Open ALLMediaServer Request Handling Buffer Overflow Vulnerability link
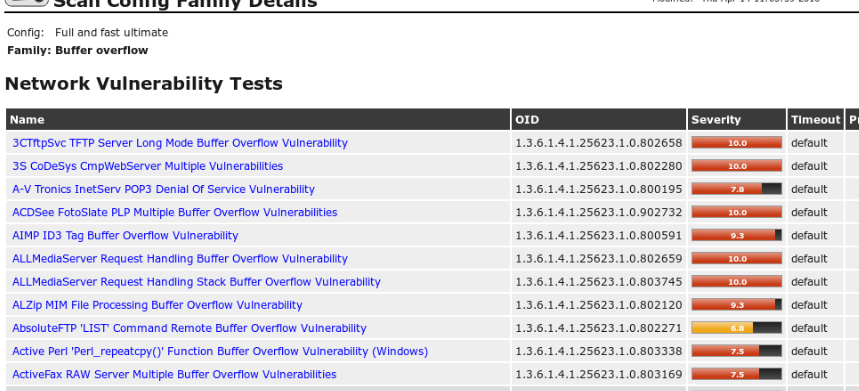Screen dimensions: 859x391 (180, 258)
